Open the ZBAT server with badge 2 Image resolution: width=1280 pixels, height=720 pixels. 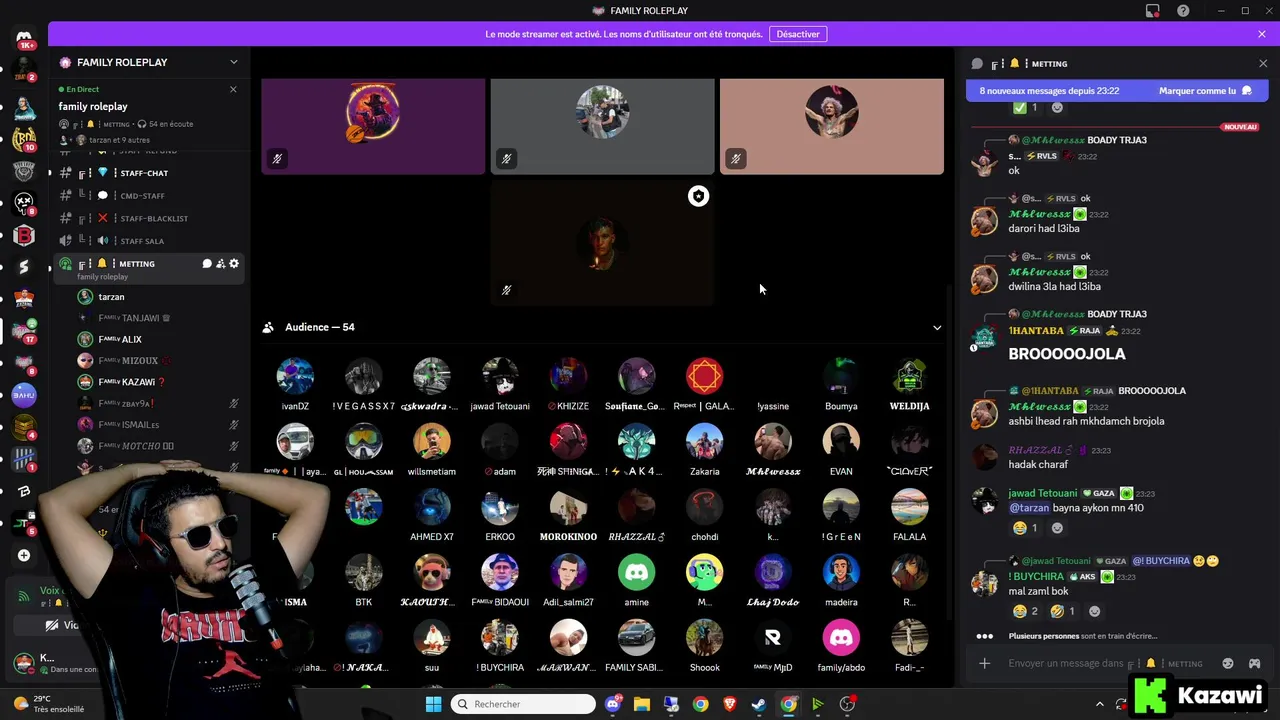24,71
